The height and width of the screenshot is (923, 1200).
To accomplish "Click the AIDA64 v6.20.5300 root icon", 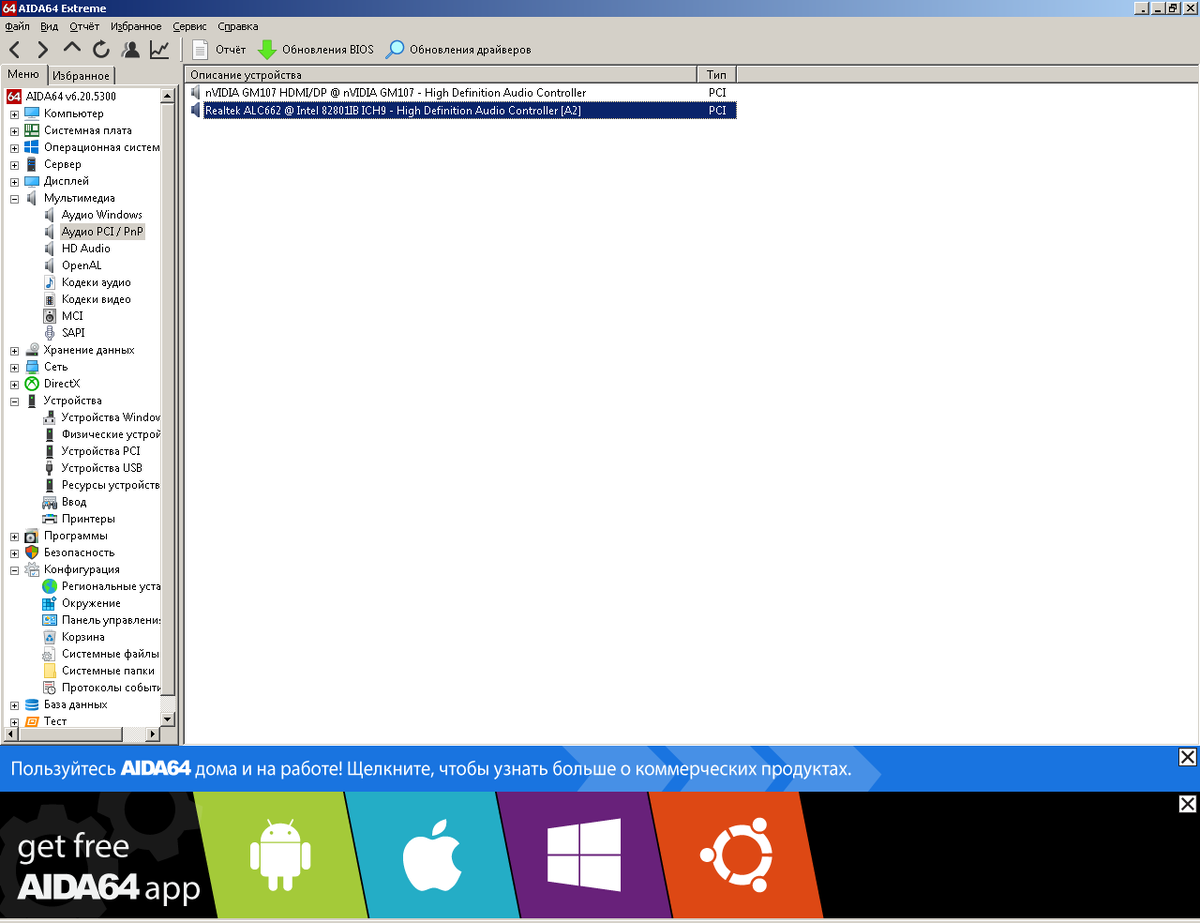I will [14, 97].
